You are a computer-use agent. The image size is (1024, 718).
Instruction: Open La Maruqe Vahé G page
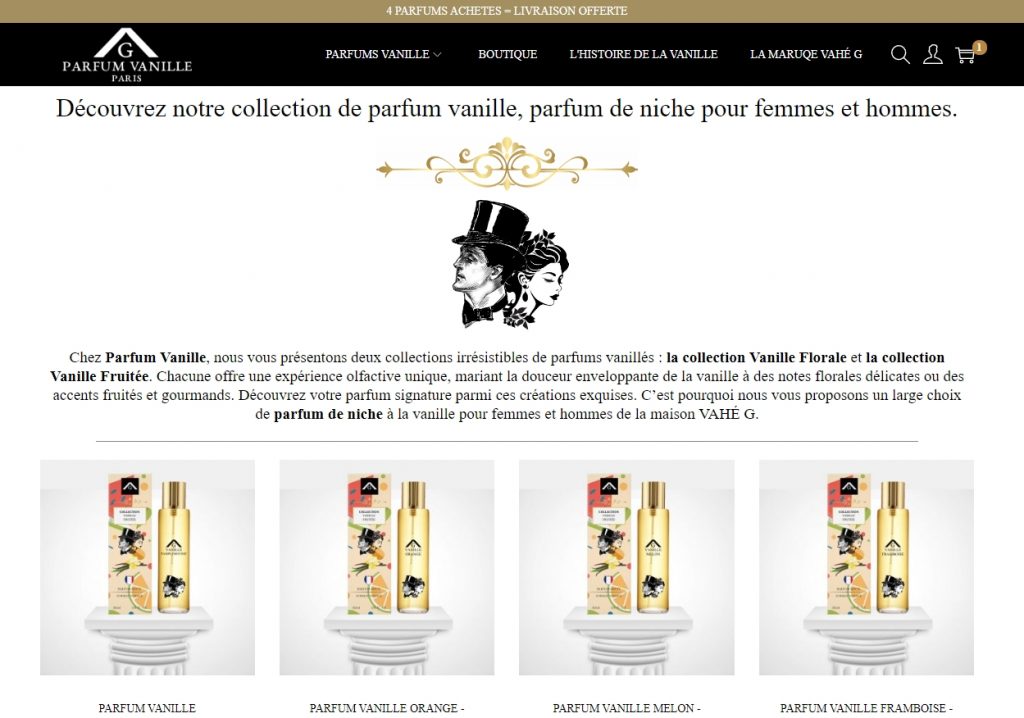(806, 54)
